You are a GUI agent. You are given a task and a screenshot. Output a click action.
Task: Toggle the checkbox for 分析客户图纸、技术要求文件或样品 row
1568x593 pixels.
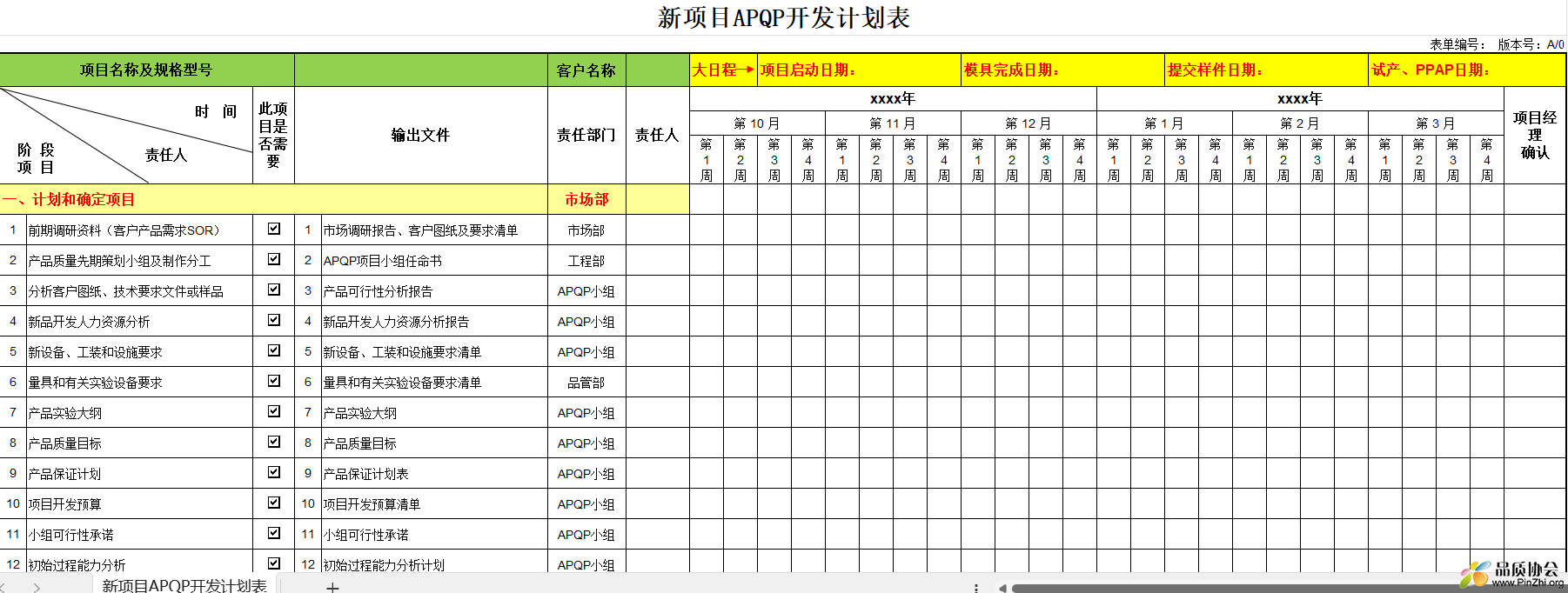tap(274, 290)
